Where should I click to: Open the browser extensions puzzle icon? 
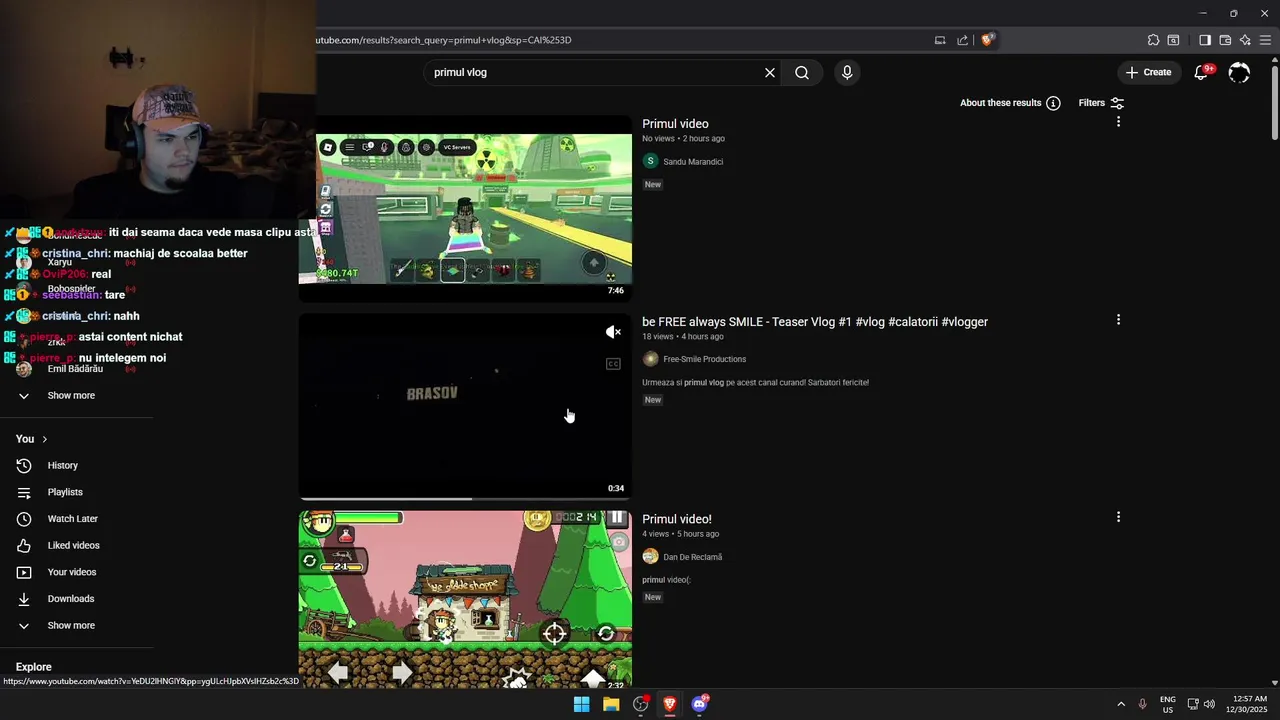1153,40
